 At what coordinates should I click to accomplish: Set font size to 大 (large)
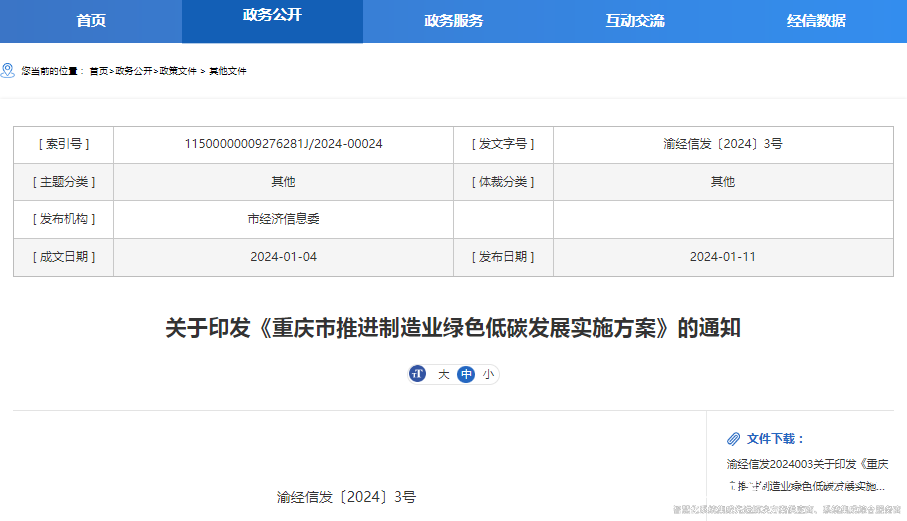point(443,374)
